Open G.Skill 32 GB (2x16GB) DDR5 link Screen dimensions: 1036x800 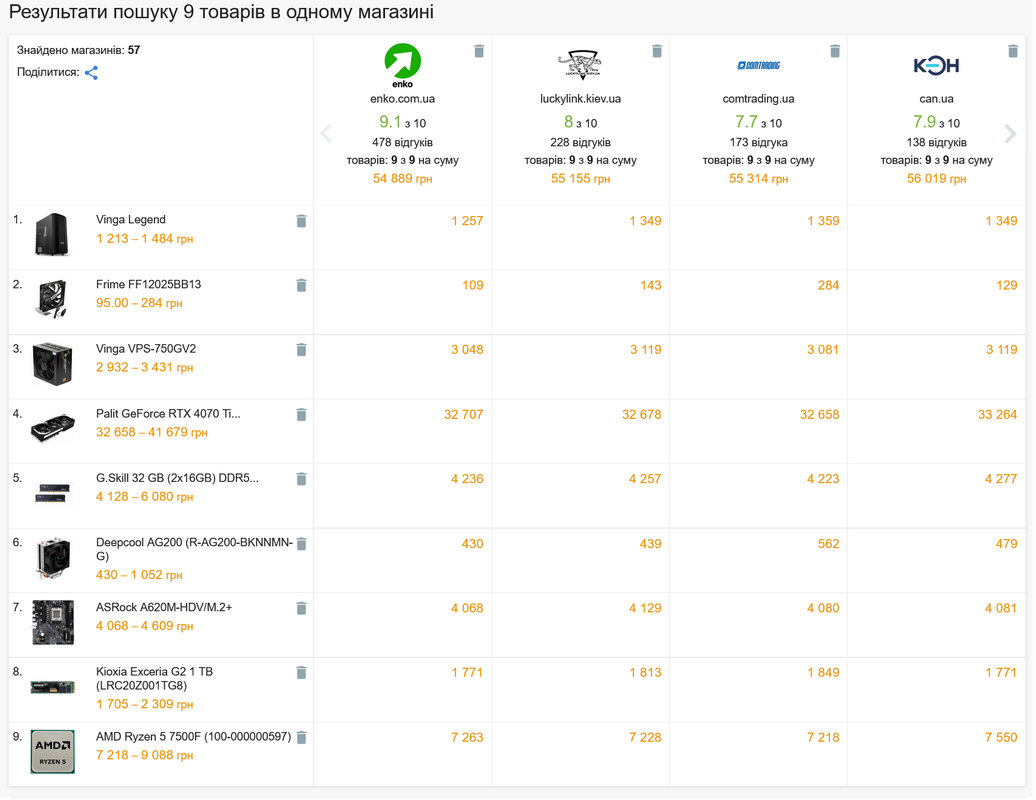tap(177, 478)
